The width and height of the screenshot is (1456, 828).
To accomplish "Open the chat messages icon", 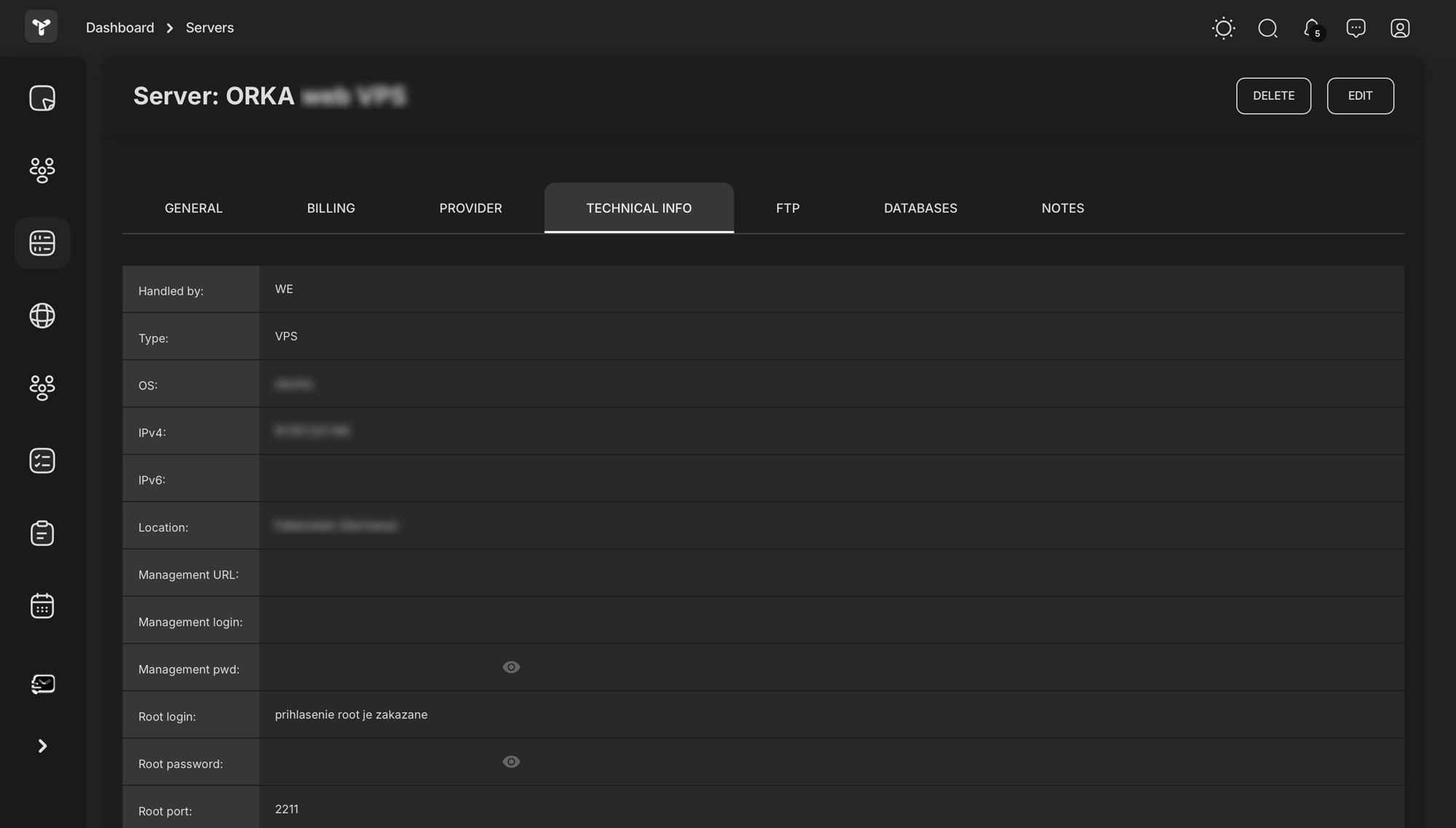I will 1356,28.
